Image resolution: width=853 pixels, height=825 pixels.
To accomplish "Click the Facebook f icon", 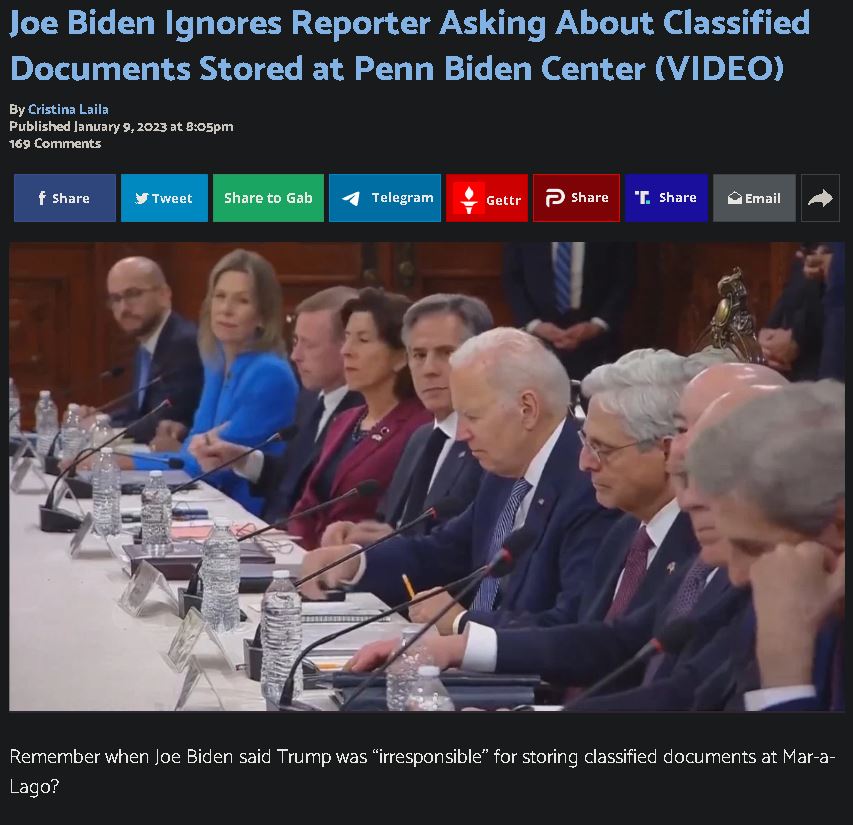I will pyautogui.click(x=42, y=198).
